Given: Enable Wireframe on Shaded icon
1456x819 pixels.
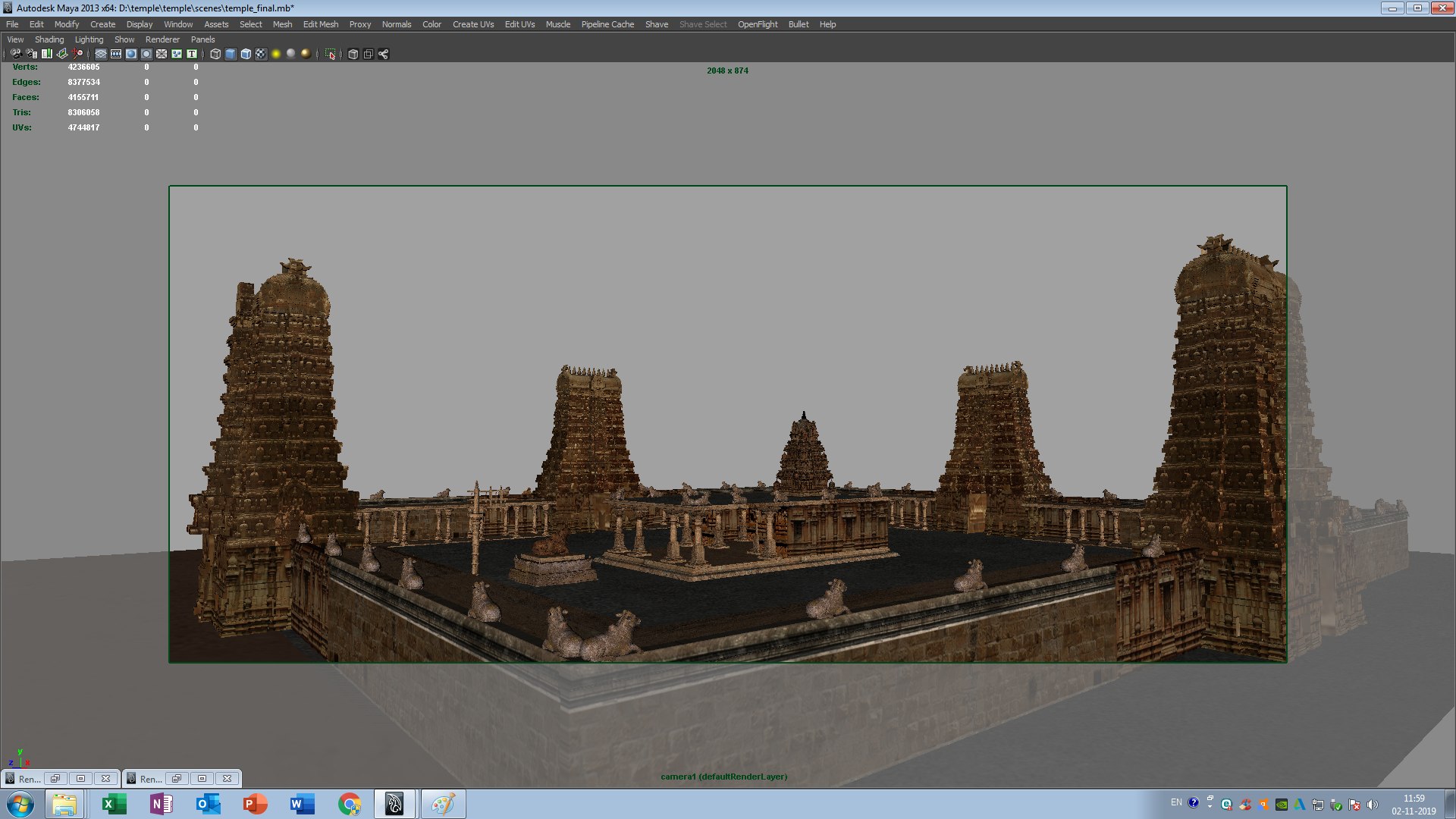Looking at the screenshot, I should pos(246,54).
